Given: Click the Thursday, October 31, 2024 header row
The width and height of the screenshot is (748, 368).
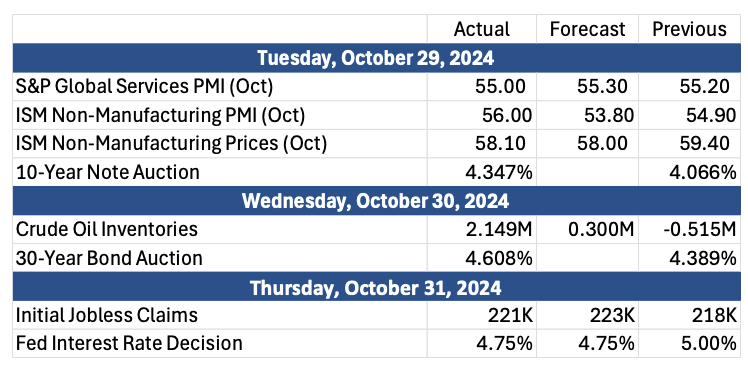Looking at the screenshot, I should click(376, 287).
